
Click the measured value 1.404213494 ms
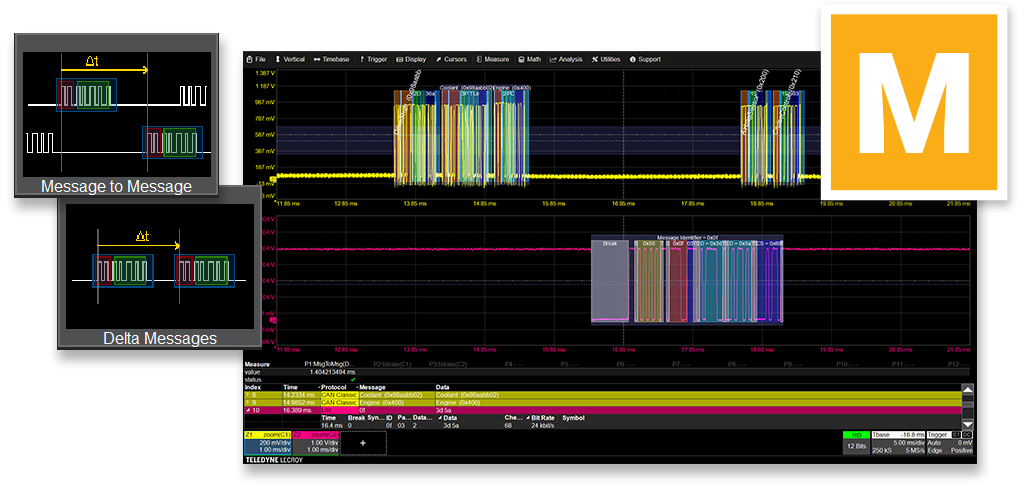tap(330, 372)
